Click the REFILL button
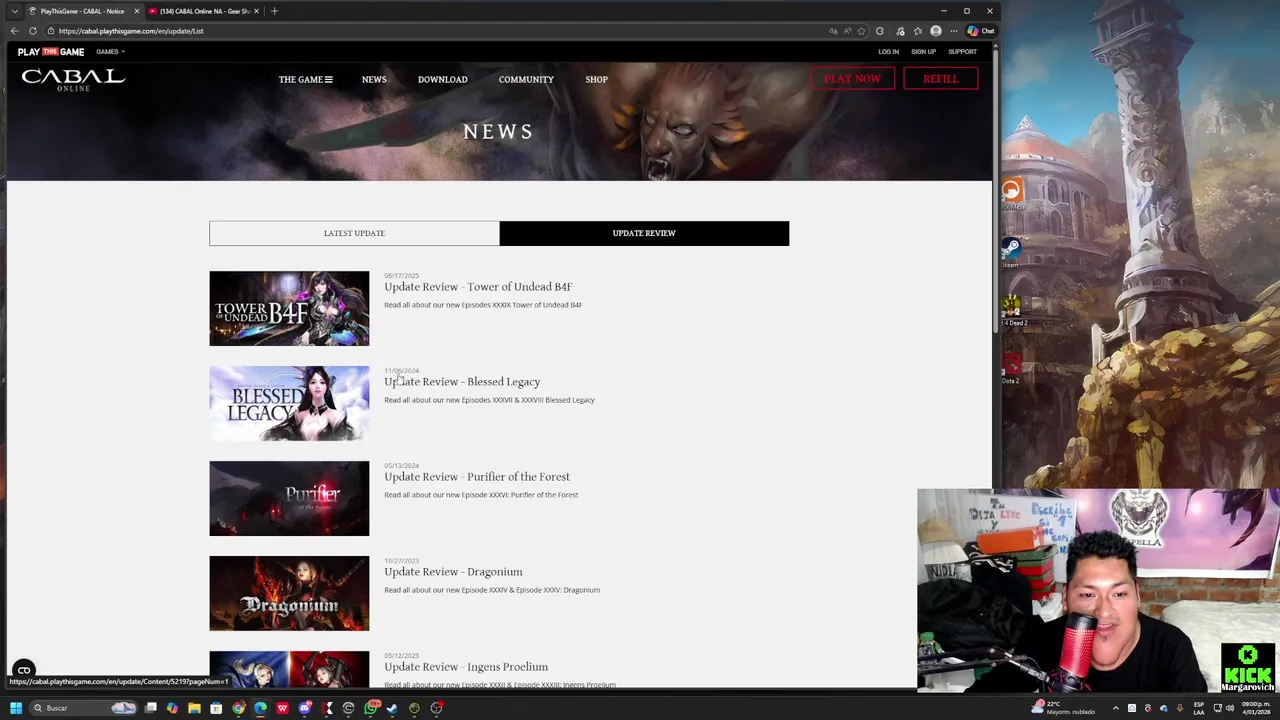This screenshot has height=720, width=1280. [x=940, y=79]
